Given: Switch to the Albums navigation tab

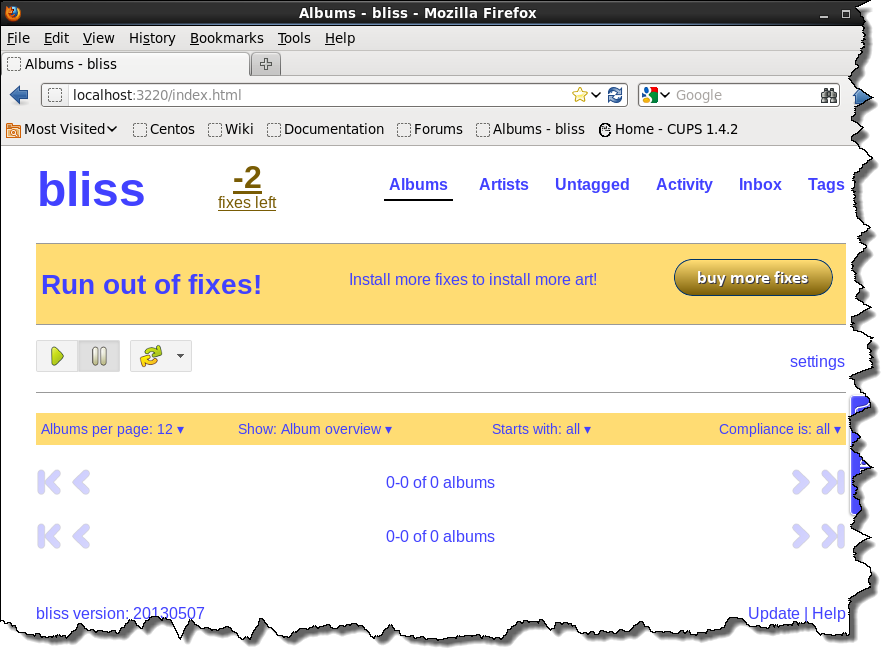Looking at the screenshot, I should click(x=418, y=185).
